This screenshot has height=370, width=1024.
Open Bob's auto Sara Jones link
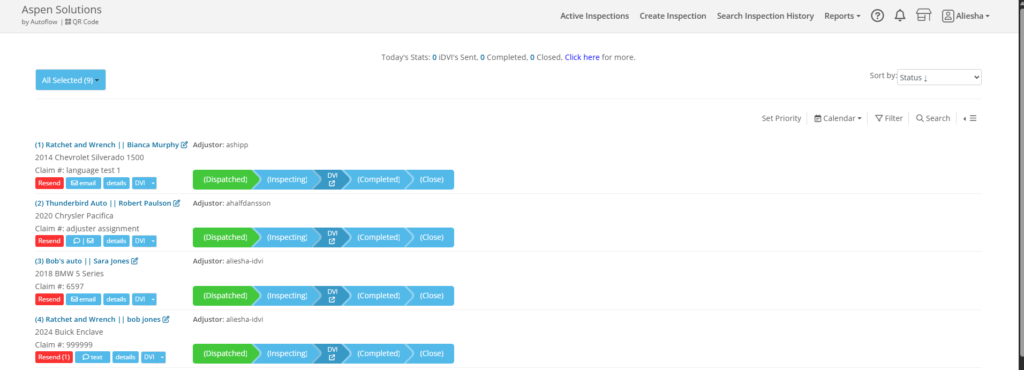click(82, 261)
